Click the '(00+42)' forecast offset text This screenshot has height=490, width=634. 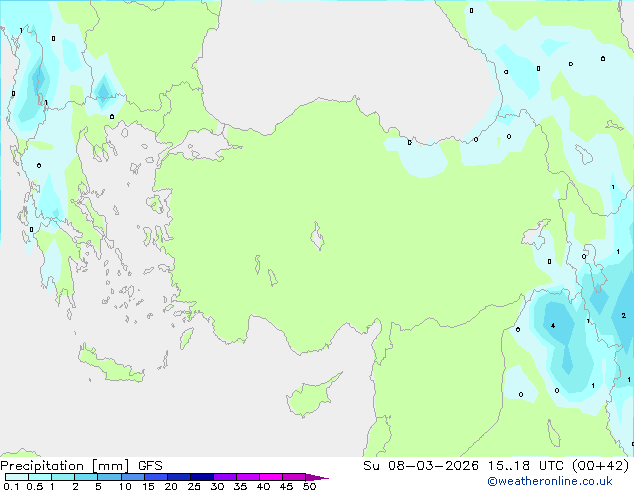[x=601, y=466]
